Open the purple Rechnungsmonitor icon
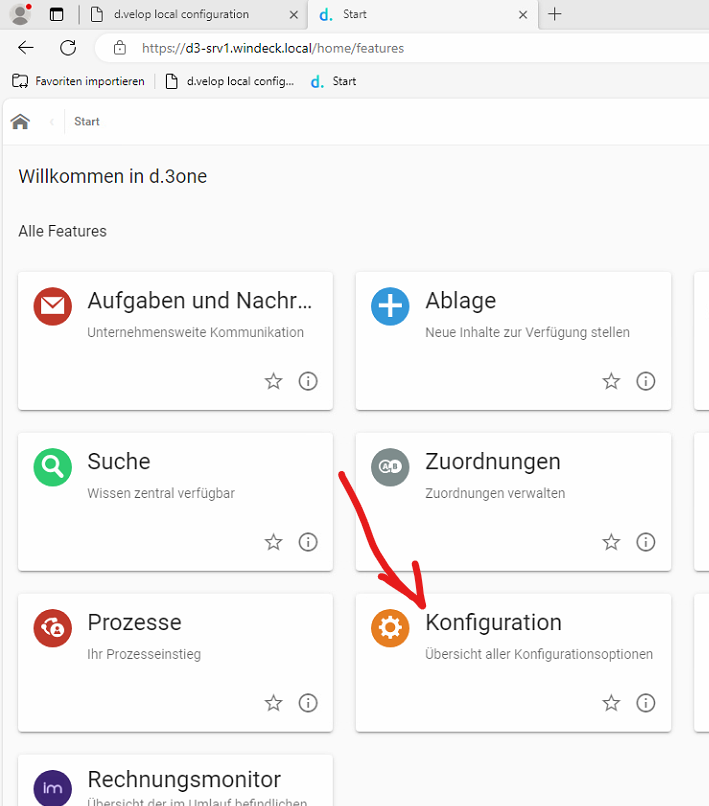The image size is (709, 806). pyautogui.click(x=52, y=786)
